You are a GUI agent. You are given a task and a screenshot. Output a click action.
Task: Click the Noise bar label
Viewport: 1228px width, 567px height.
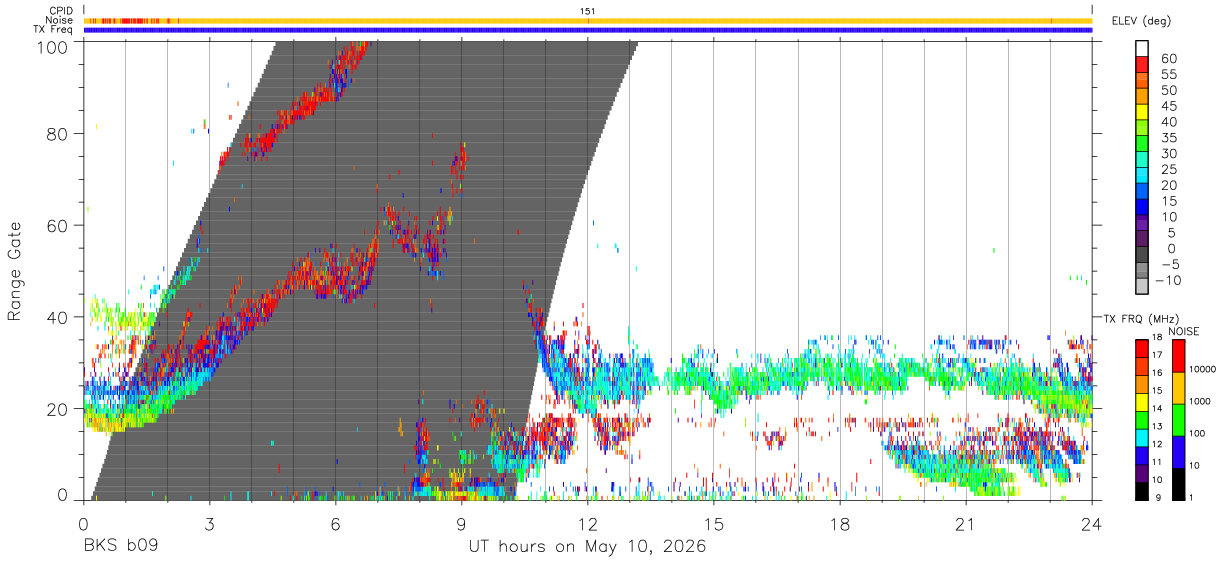[x=61, y=20]
